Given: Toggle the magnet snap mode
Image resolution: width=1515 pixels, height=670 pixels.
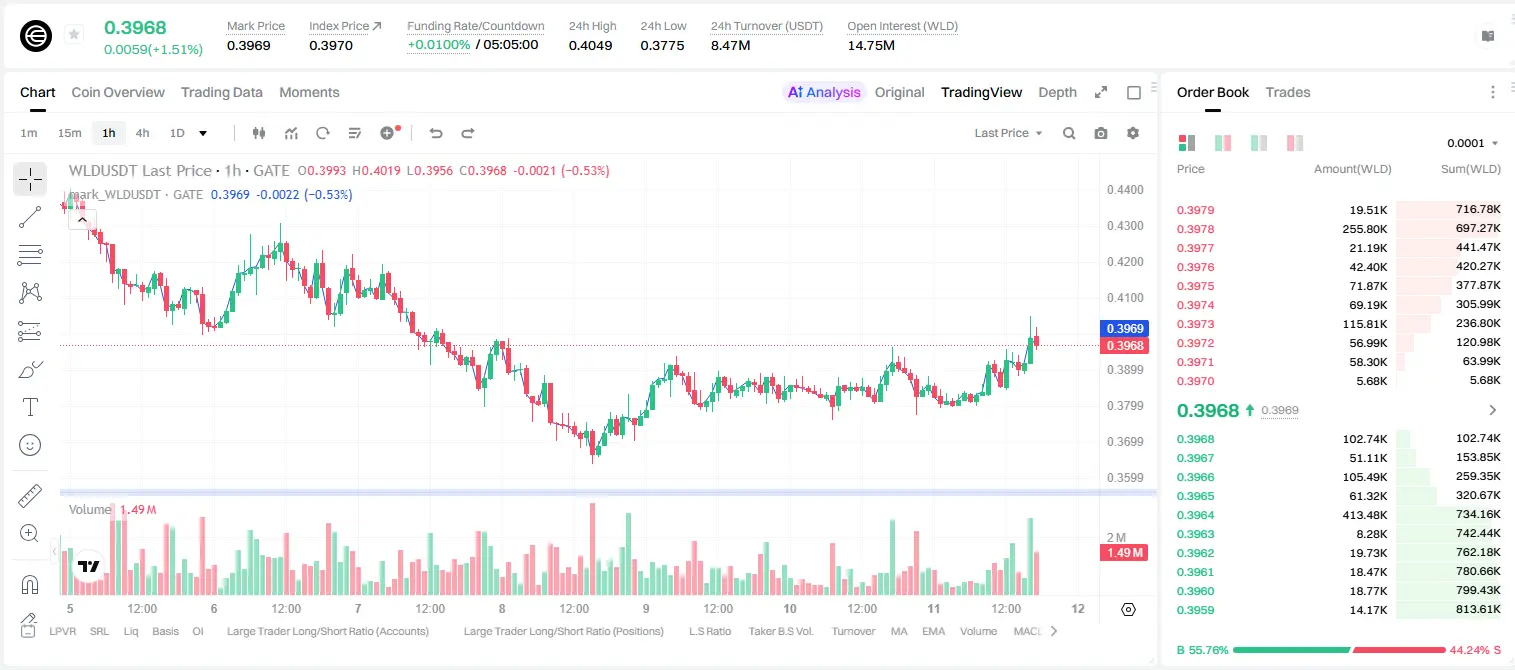Looking at the screenshot, I should pyautogui.click(x=30, y=584).
